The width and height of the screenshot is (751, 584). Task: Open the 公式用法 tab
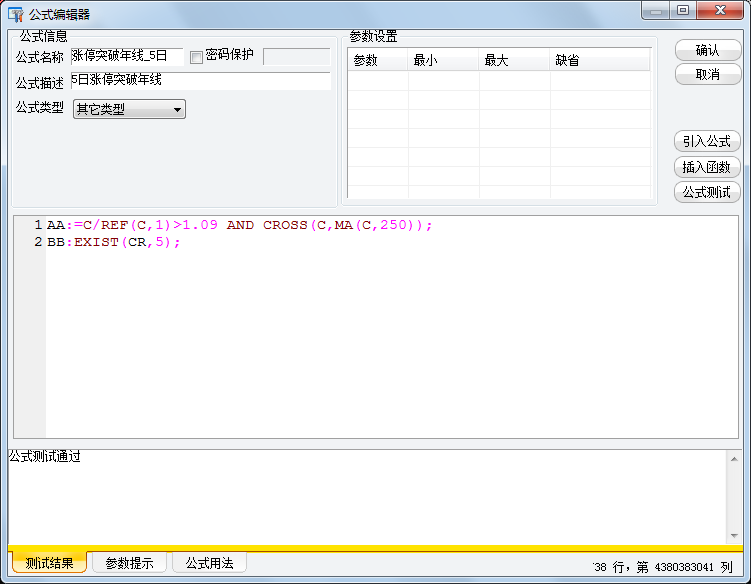point(209,563)
